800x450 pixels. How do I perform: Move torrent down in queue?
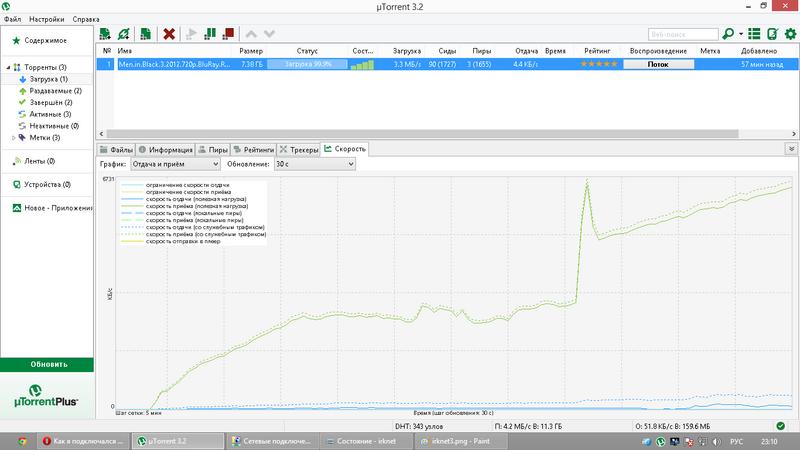(269, 34)
